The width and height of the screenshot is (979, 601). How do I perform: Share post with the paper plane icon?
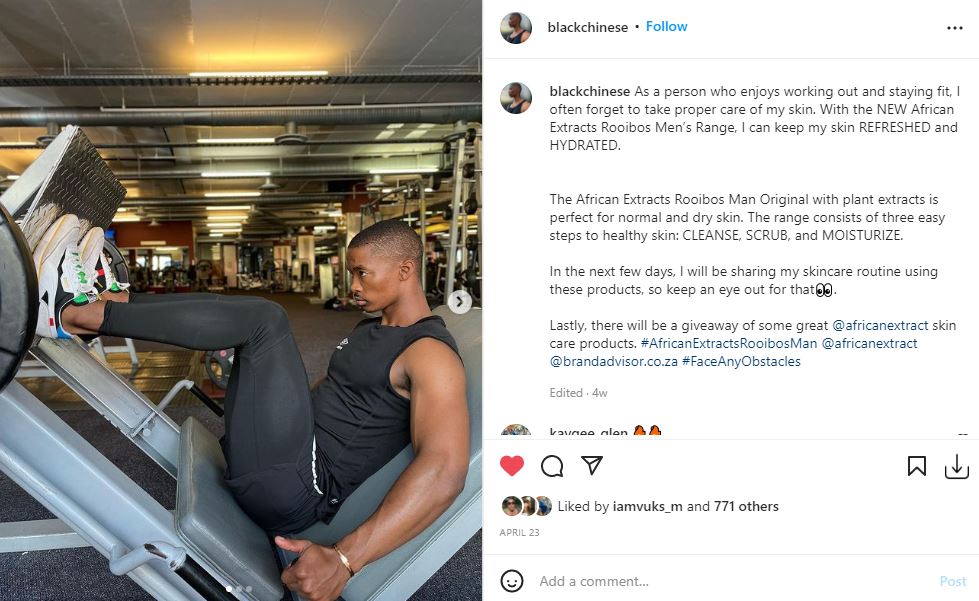592,465
